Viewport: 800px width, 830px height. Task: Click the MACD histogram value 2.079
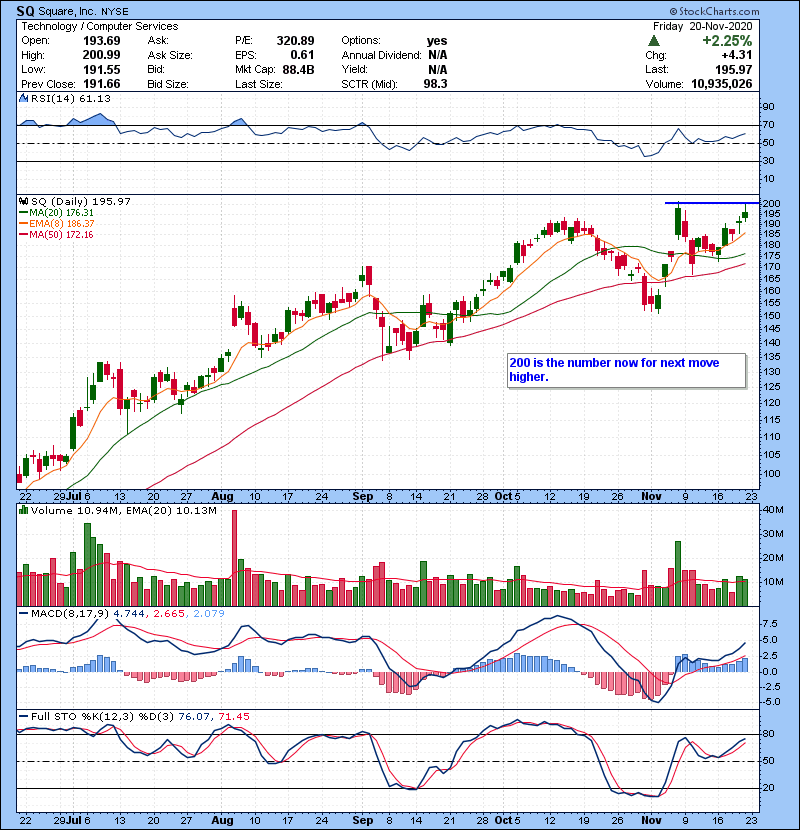[x=209, y=614]
